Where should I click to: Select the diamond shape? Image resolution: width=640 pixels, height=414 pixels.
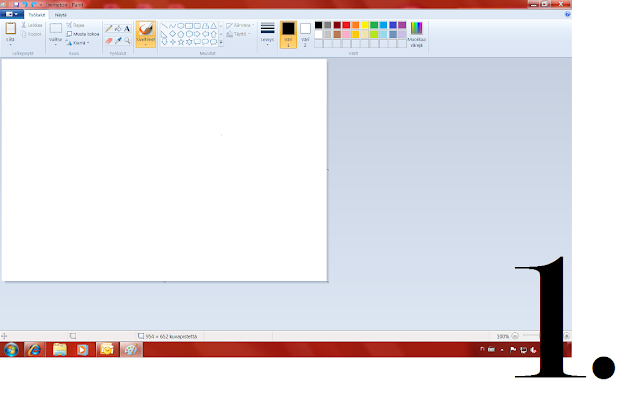coord(172,34)
